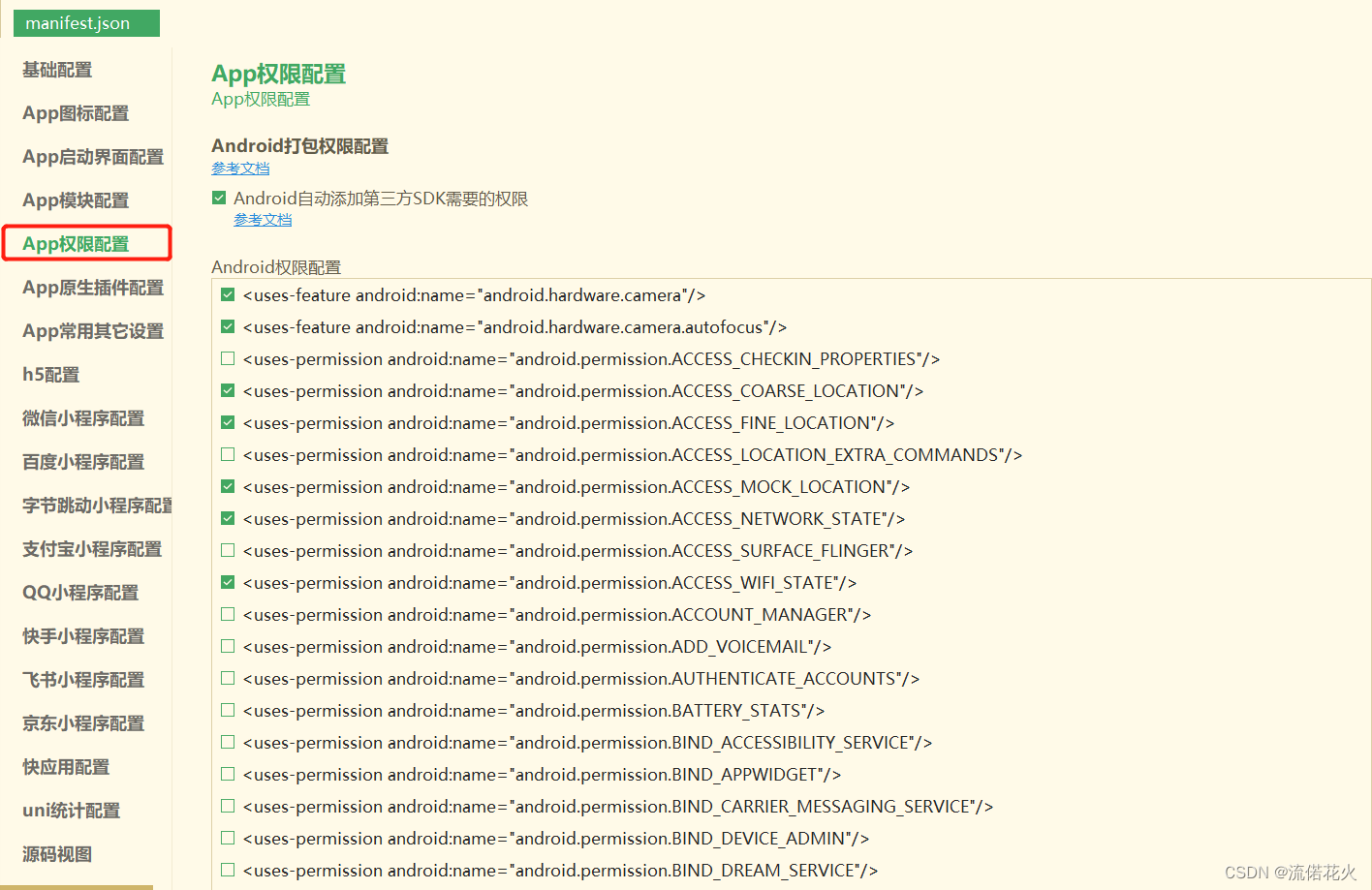Screen dimensions: 1372x890
Task: Check ADD_VOICEMAIL permission
Action: click(228, 646)
